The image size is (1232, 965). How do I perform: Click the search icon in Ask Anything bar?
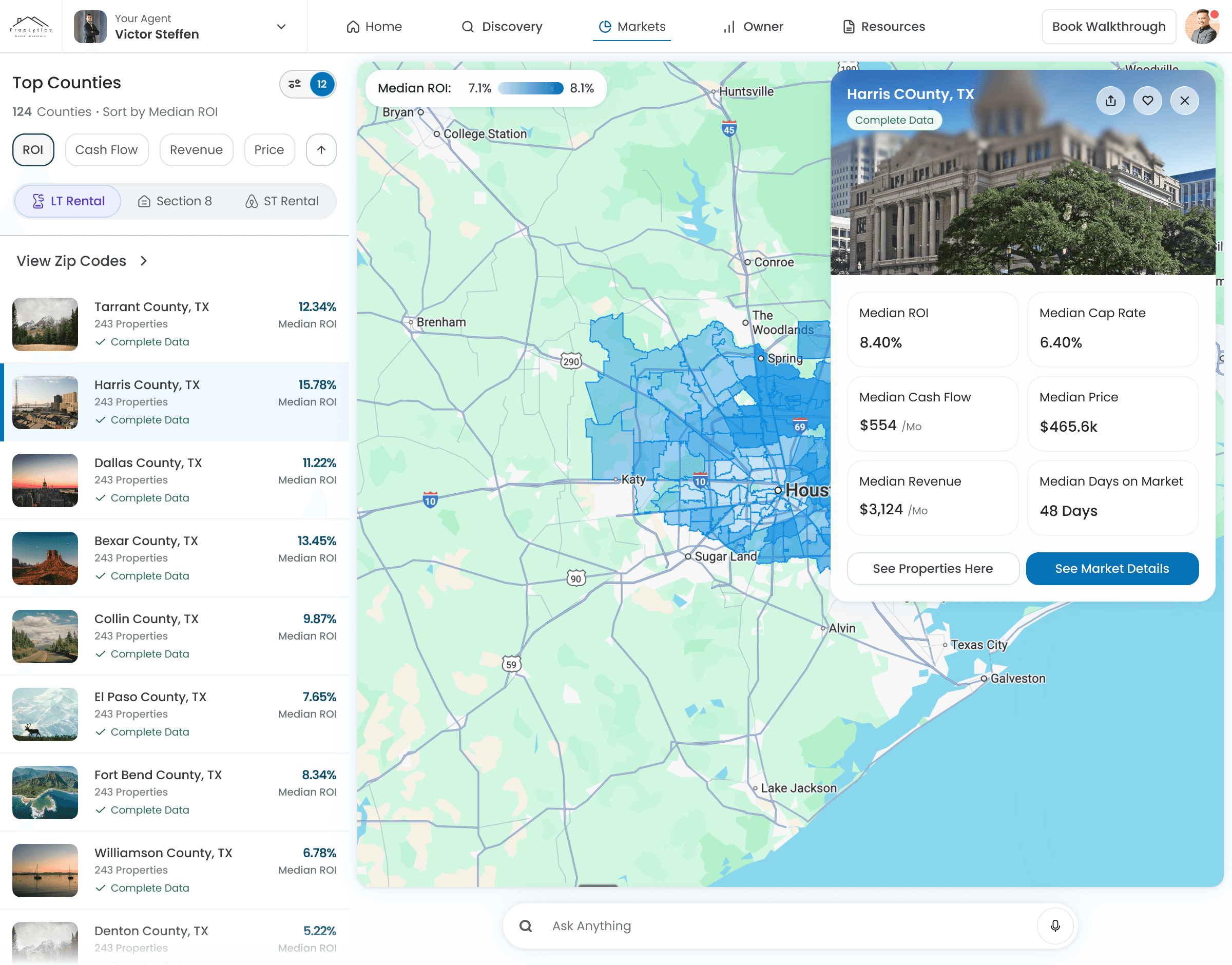pos(526,925)
